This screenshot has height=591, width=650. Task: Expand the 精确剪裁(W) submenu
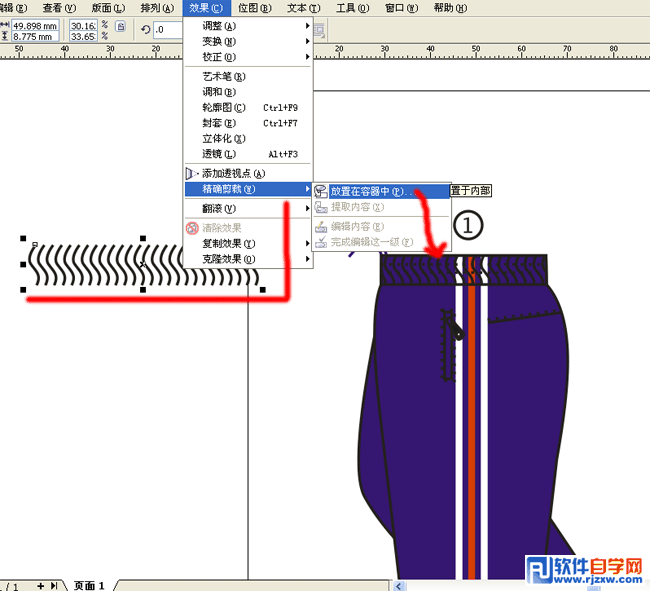pos(248,189)
